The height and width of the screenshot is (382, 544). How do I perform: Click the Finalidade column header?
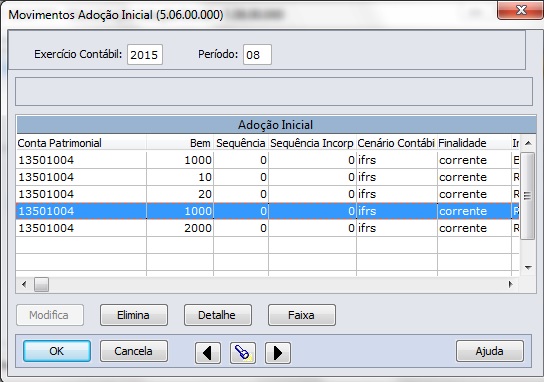tap(474, 143)
